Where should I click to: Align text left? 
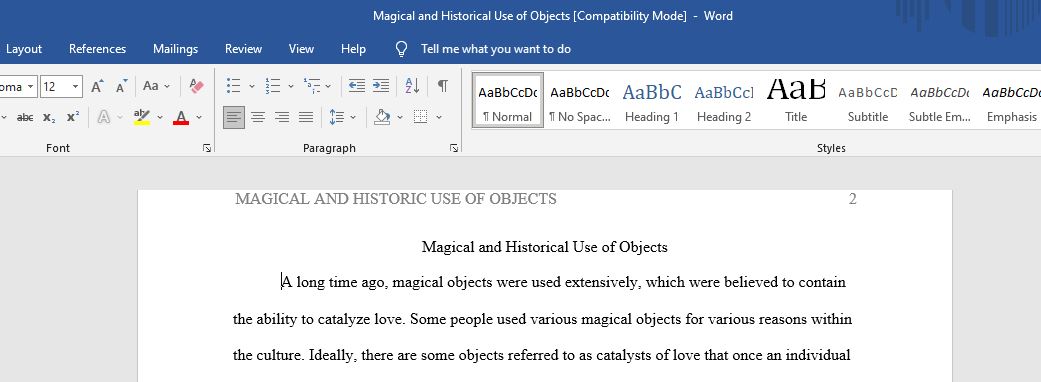[234, 118]
